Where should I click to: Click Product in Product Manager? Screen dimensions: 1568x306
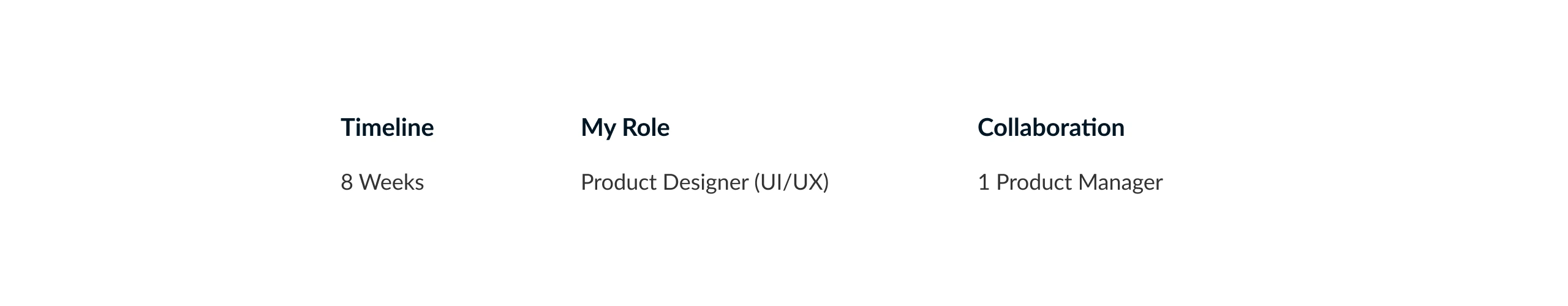point(1034,182)
